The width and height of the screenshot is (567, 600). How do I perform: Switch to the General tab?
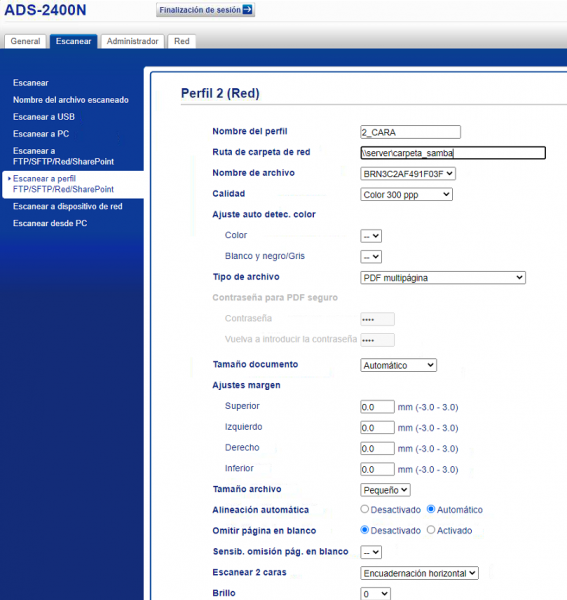(25, 41)
